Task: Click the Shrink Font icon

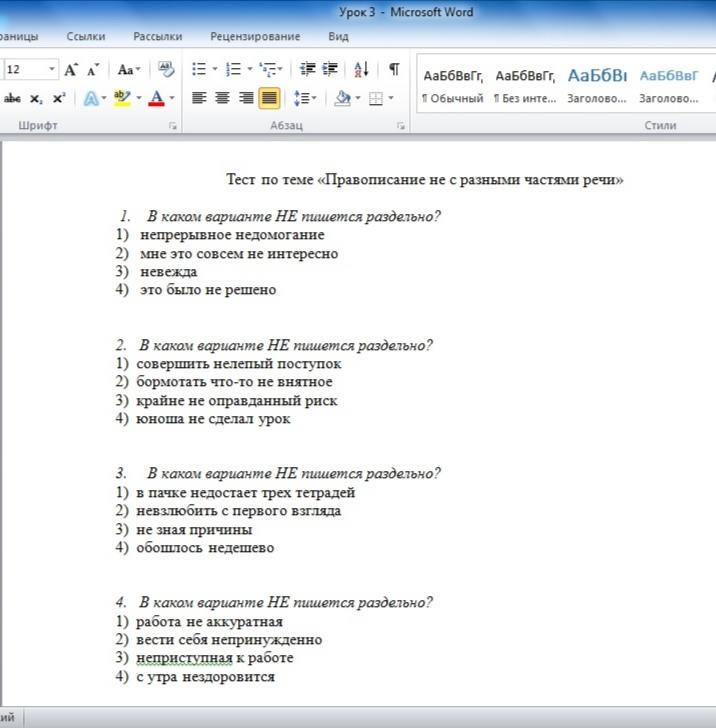Action: pos(93,70)
